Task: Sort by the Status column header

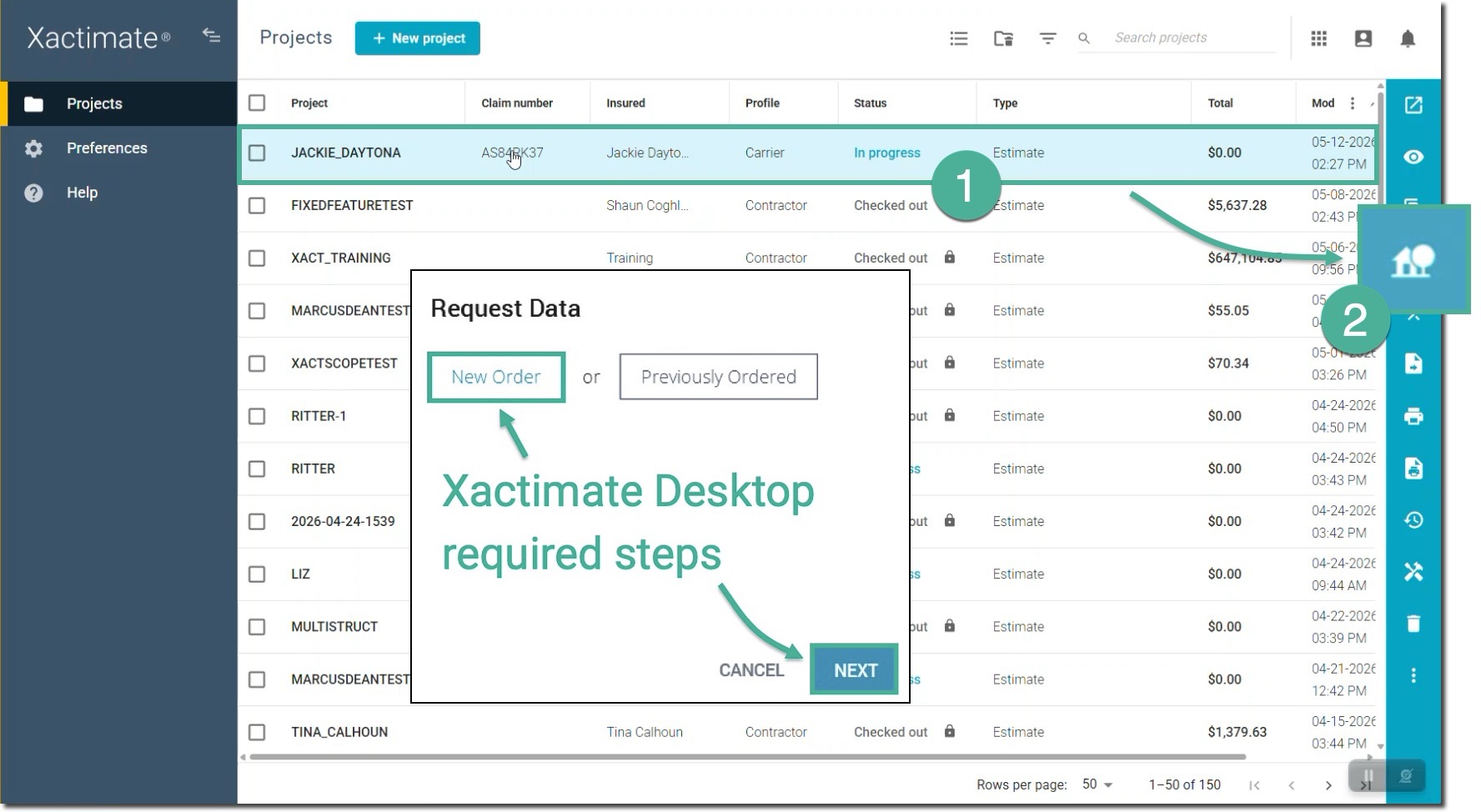Action: (870, 103)
